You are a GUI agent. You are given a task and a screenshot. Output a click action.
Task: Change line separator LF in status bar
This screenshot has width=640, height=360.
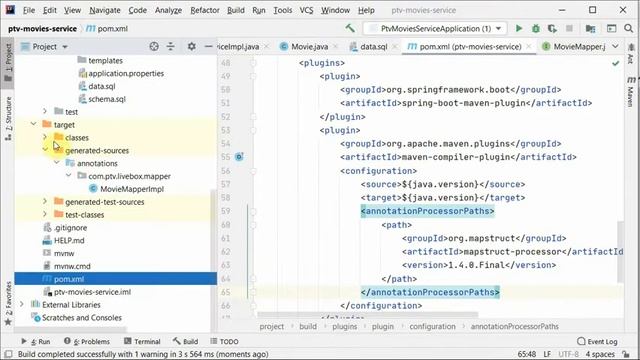pos(547,354)
